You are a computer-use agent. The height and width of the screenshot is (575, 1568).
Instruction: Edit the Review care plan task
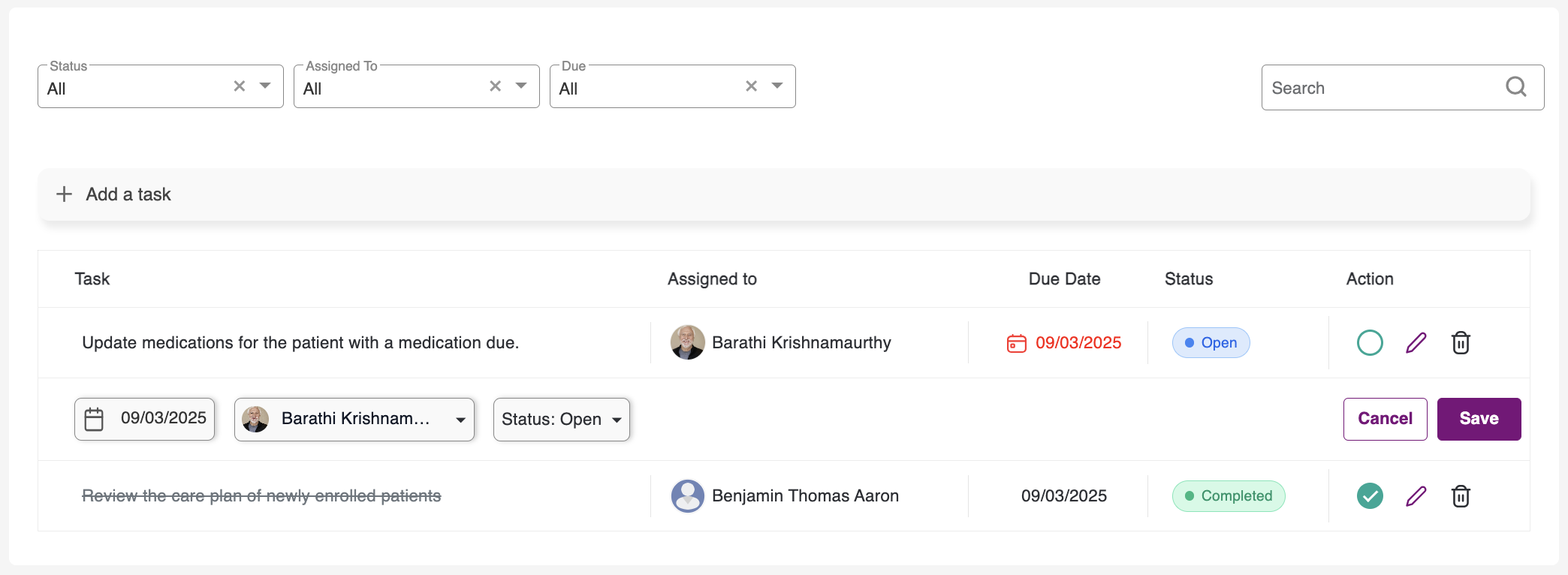(1416, 496)
